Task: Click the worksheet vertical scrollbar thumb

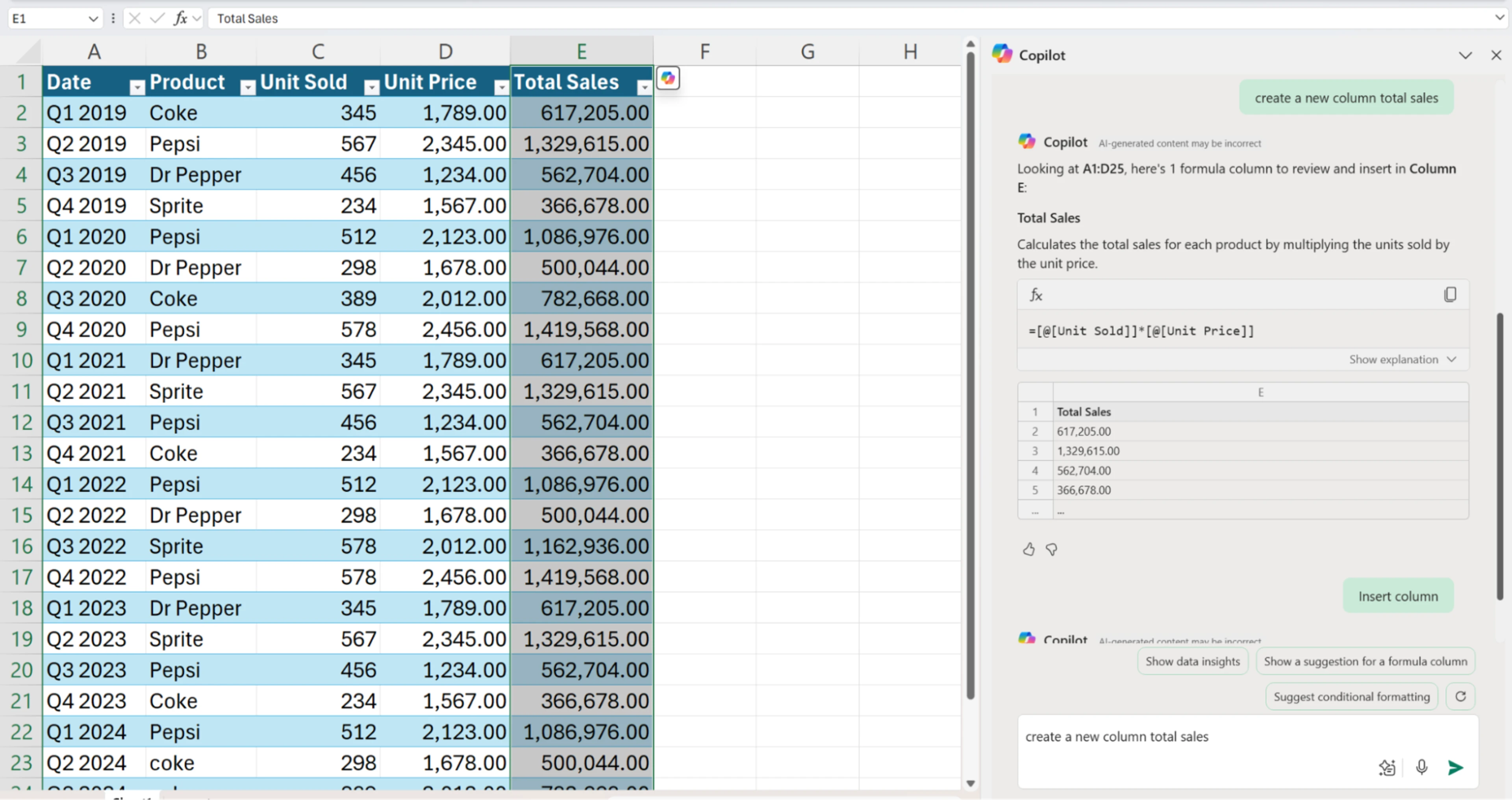Action: [970, 376]
